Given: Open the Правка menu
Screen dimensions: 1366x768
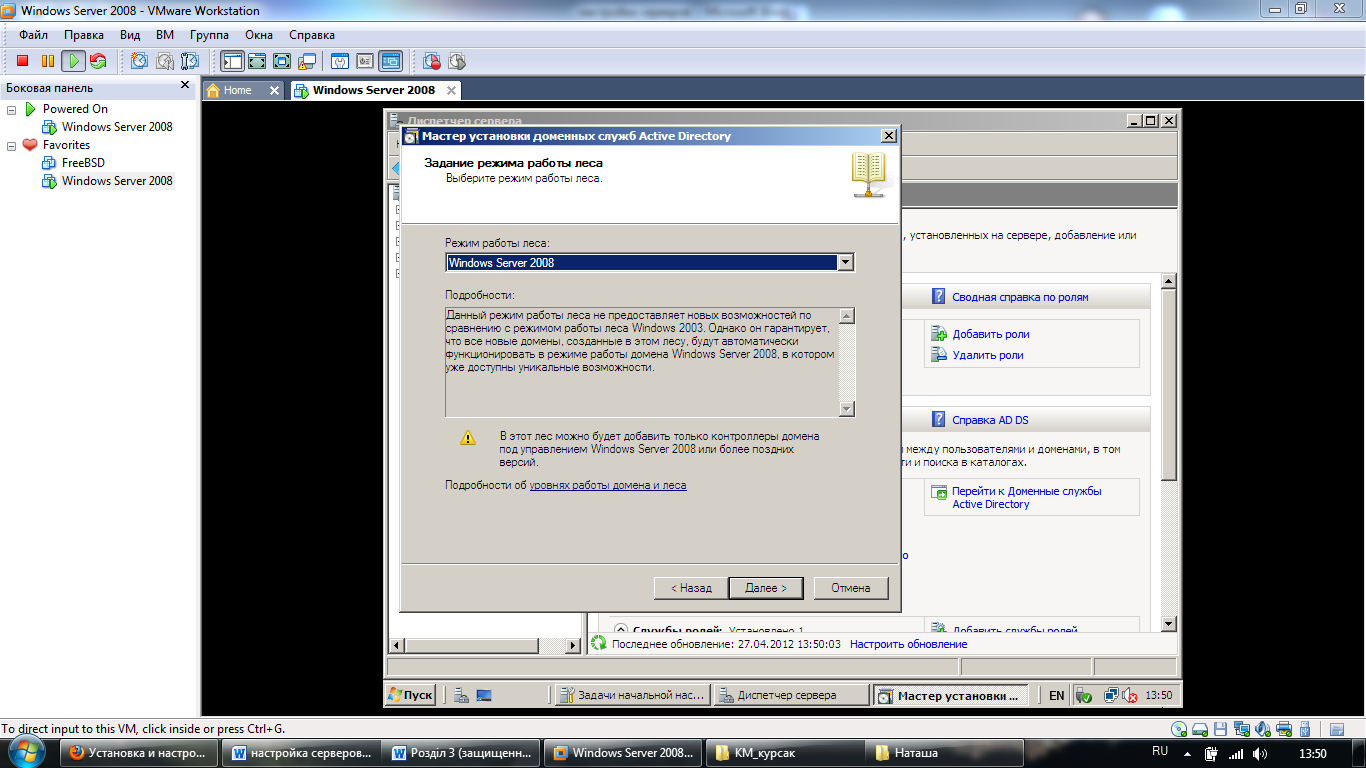Looking at the screenshot, I should click(x=84, y=35).
